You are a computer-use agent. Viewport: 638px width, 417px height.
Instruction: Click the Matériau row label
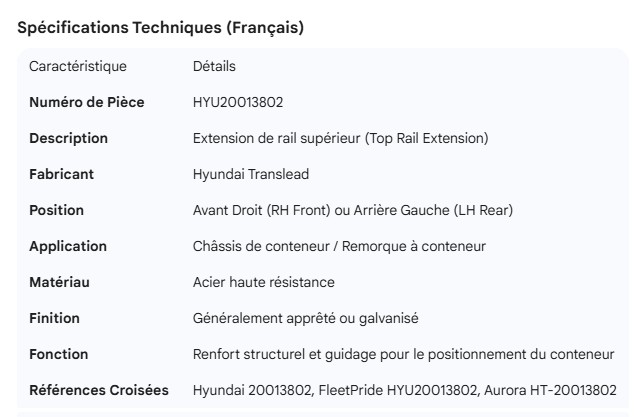point(59,282)
